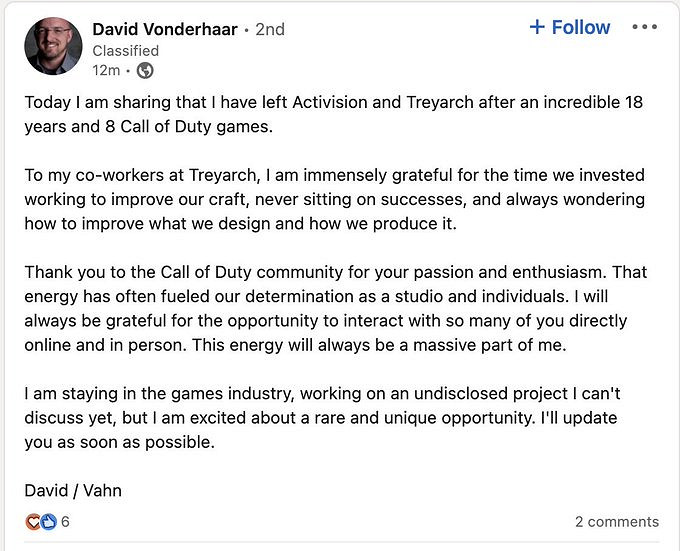The image size is (680, 551).
Task: Click the heart love reaction icon
Action: [33, 522]
